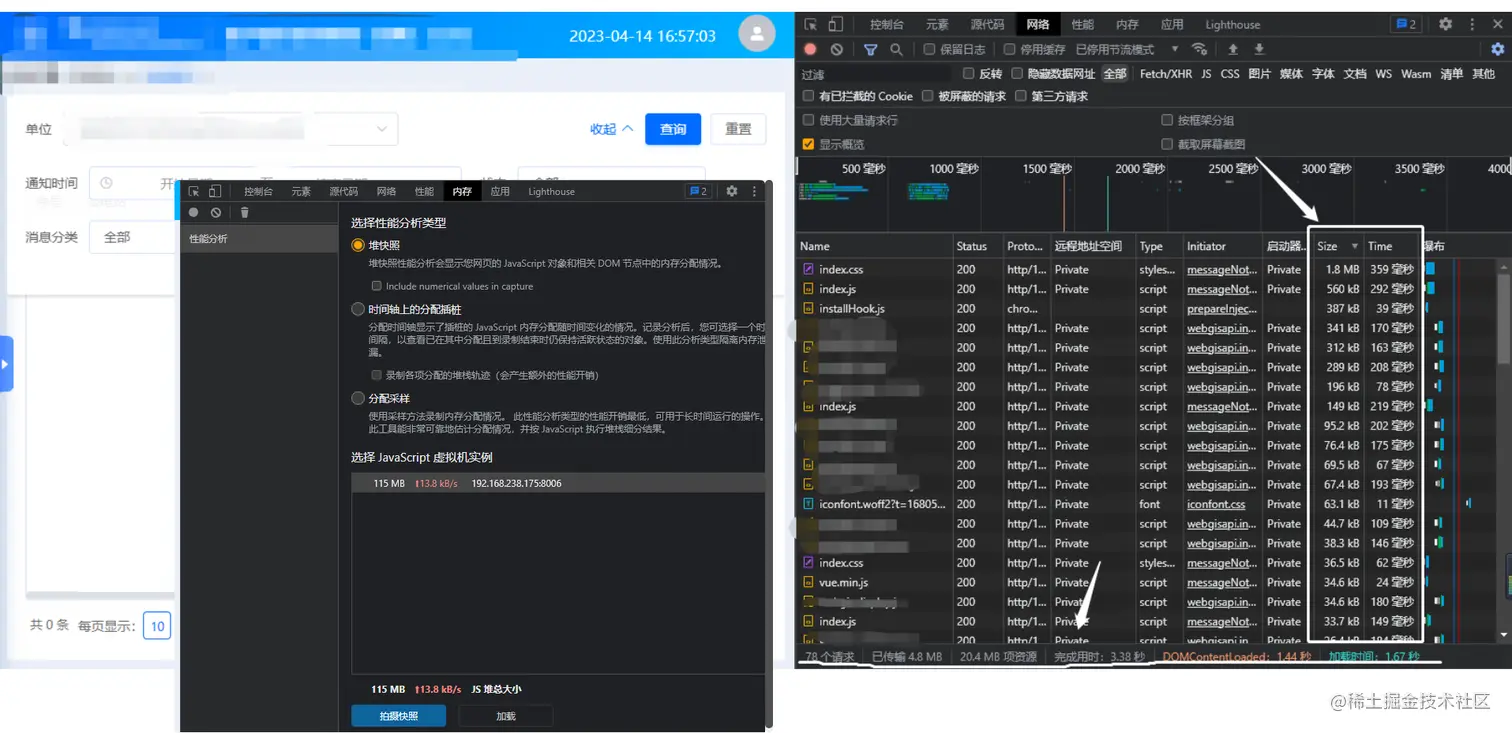The width and height of the screenshot is (1512, 733).
Task: Switch to 性能 tab in Network DevTools
Action: [x=1082, y=24]
